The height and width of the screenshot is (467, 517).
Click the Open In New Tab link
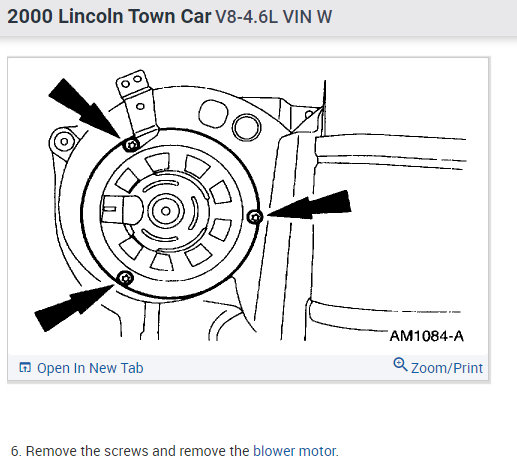coord(90,368)
